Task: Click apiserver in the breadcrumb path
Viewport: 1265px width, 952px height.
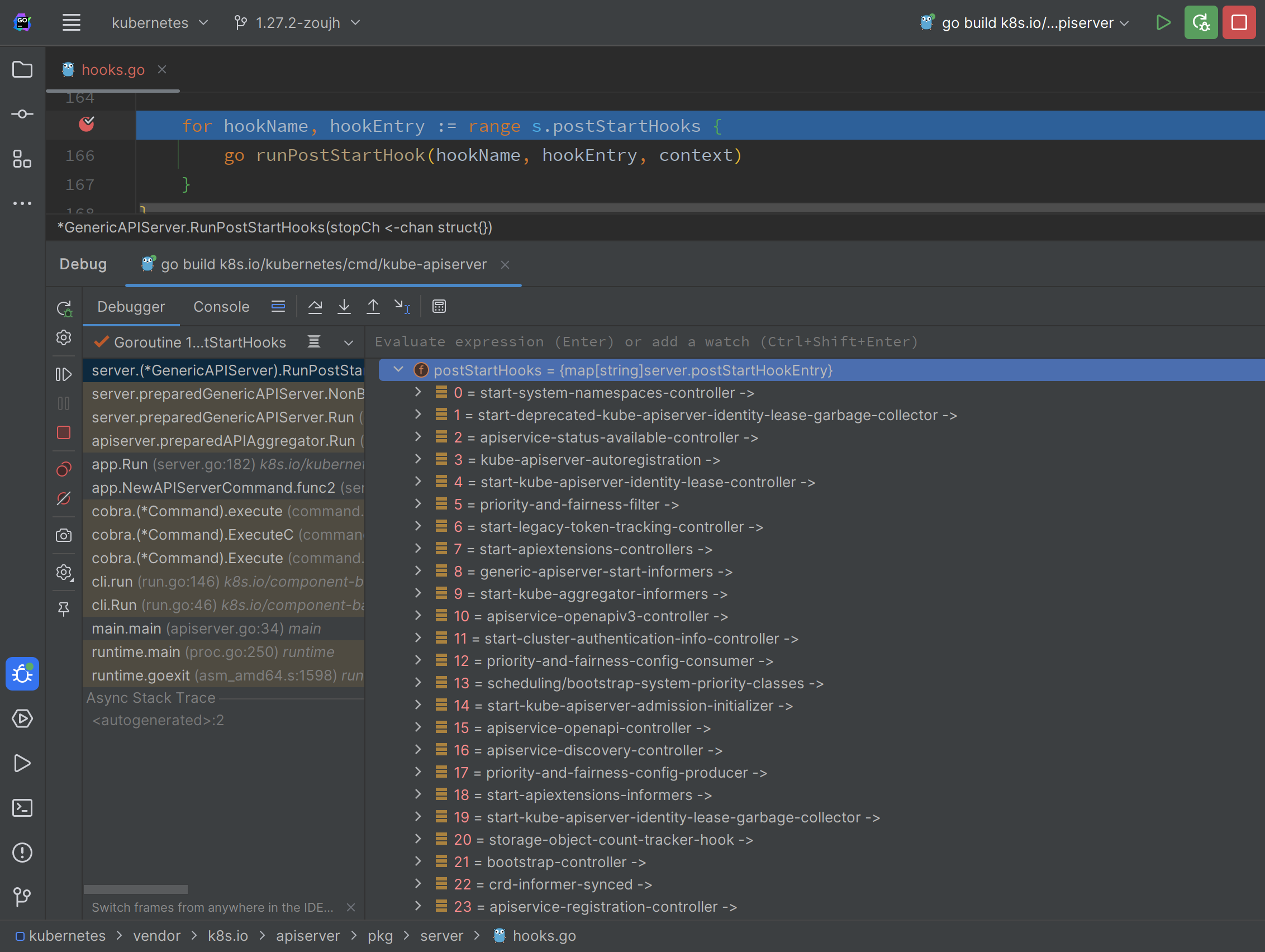Action: [x=308, y=936]
